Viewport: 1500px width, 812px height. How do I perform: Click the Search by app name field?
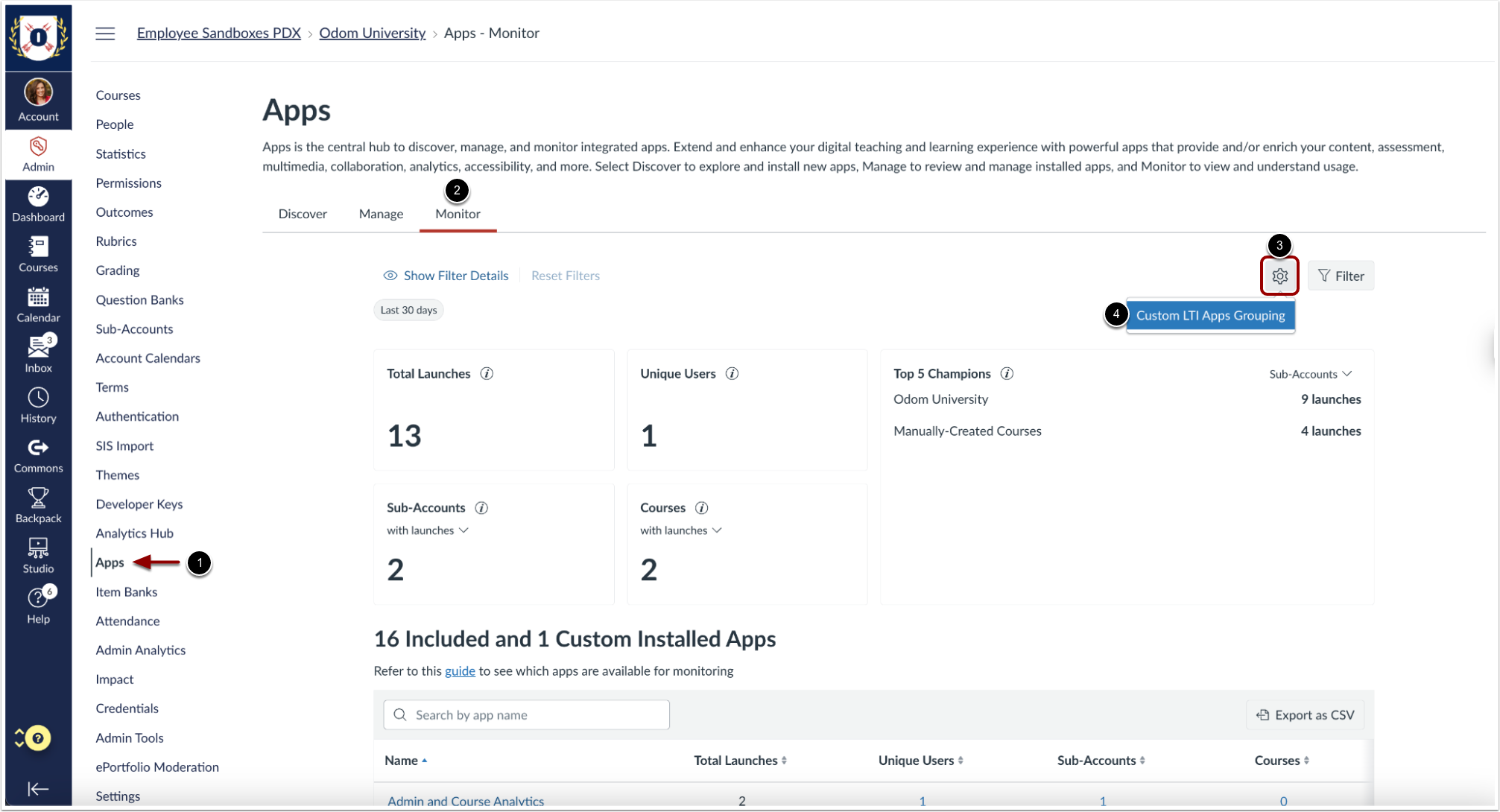click(526, 714)
